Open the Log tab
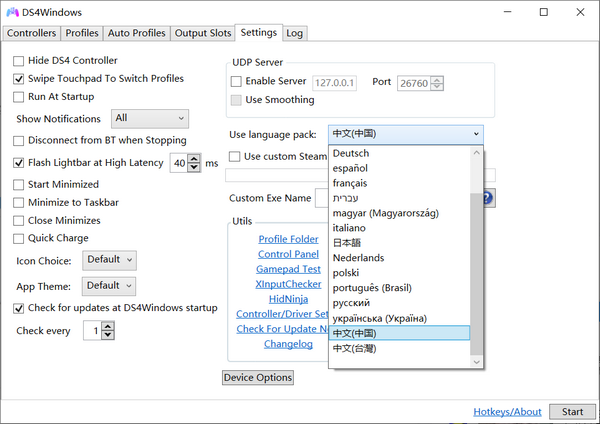This screenshot has height=424, width=600. pyautogui.click(x=294, y=33)
